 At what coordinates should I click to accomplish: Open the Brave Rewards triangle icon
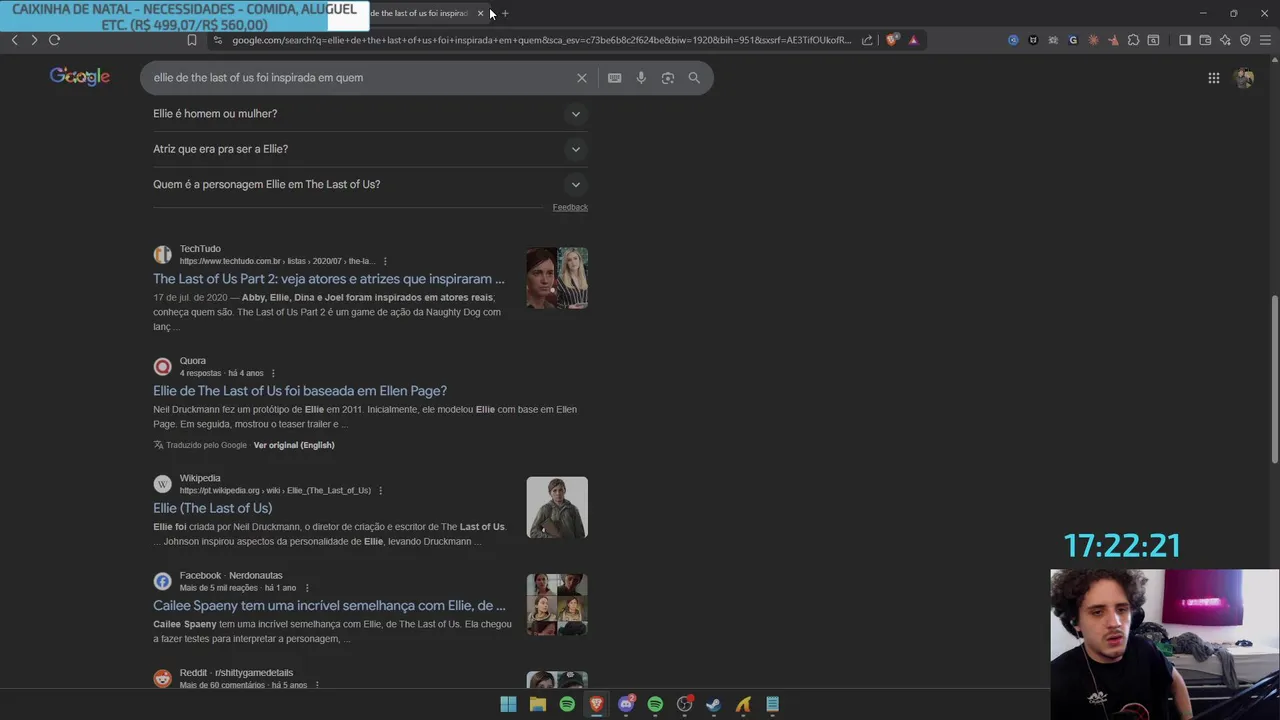(x=913, y=40)
